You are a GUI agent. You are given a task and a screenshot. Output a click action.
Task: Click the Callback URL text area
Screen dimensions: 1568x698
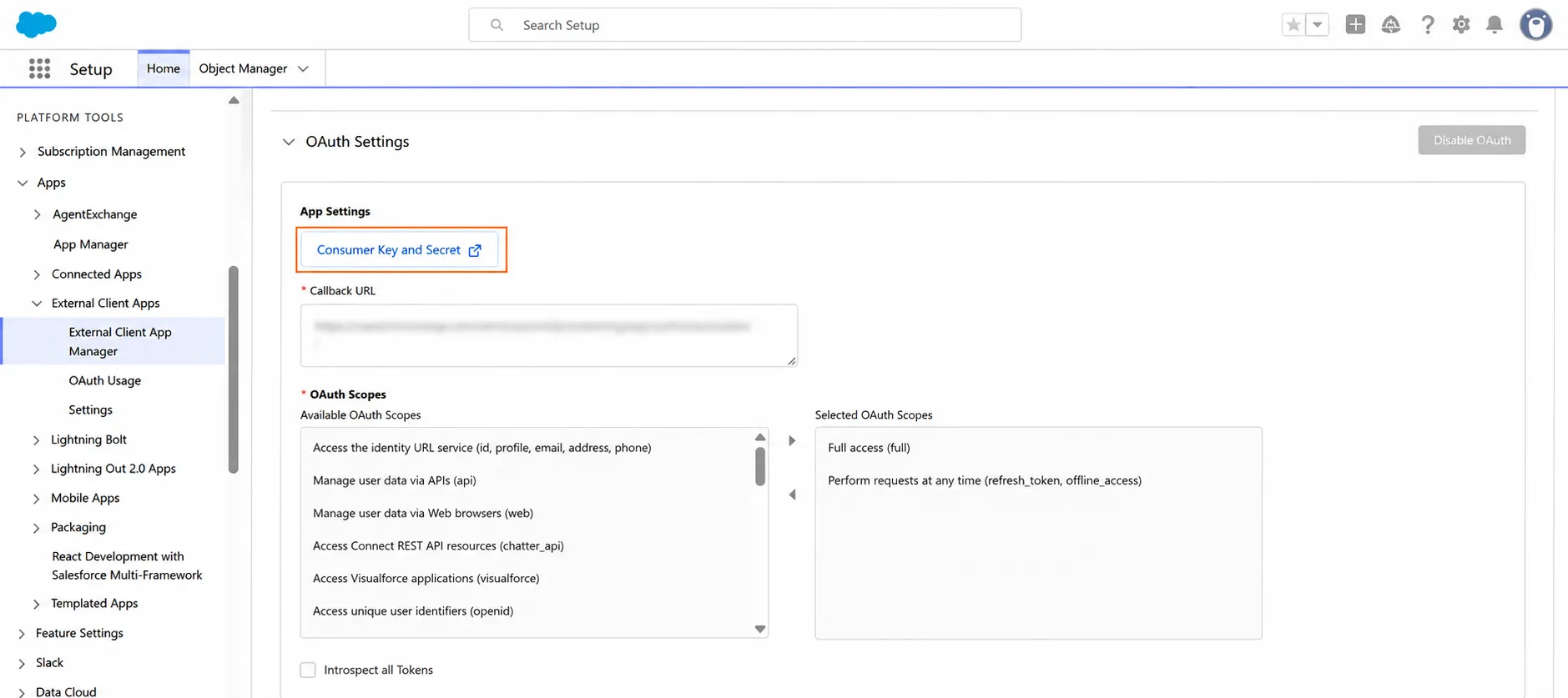tap(549, 335)
